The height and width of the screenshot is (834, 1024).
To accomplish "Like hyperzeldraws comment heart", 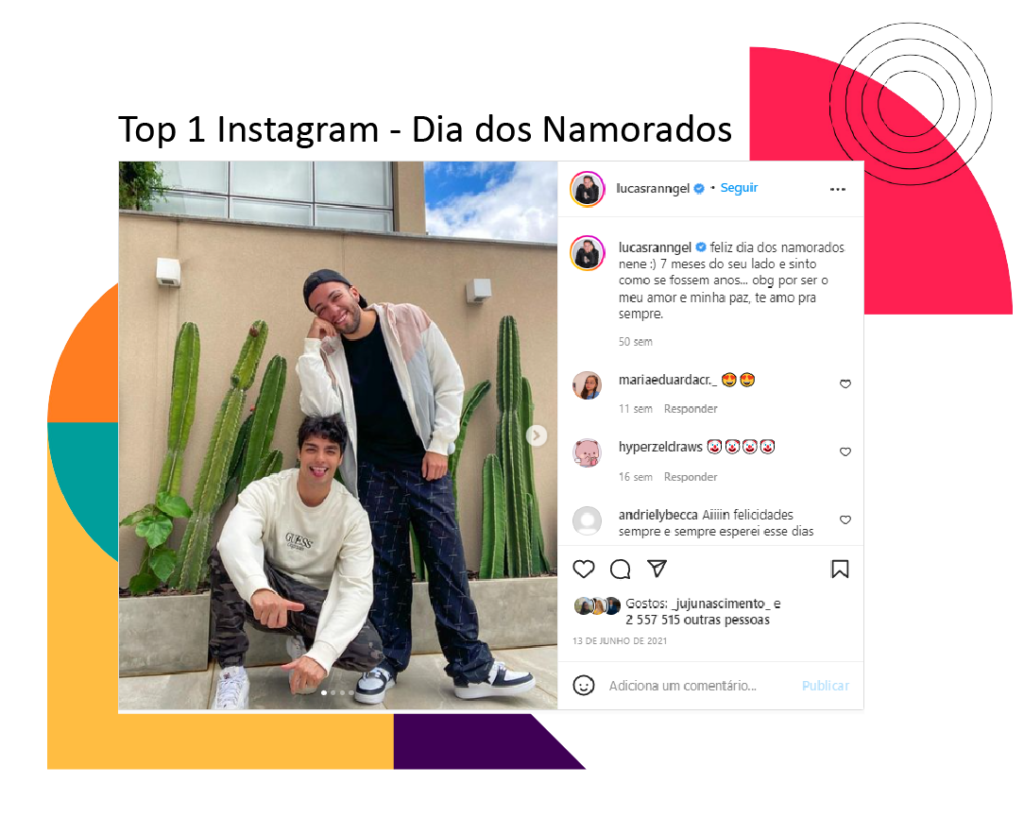I will point(845,451).
